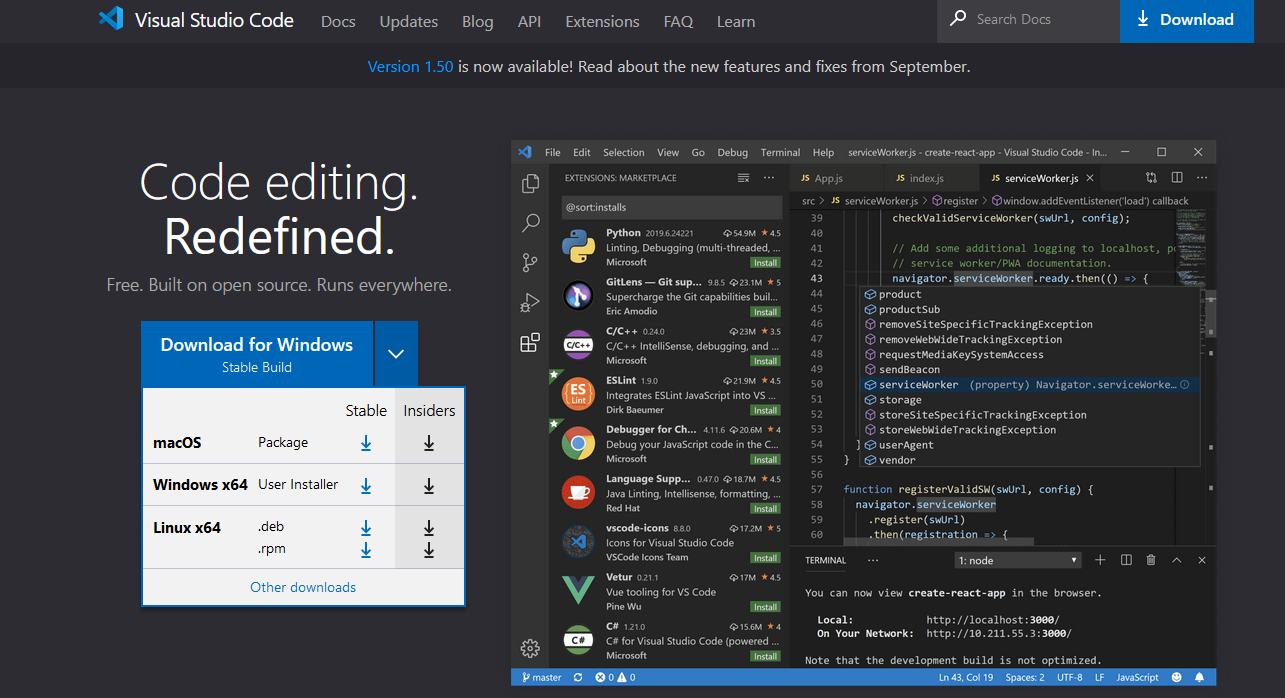
Task: Install the Debugger for Chrome extension
Action: click(x=766, y=459)
